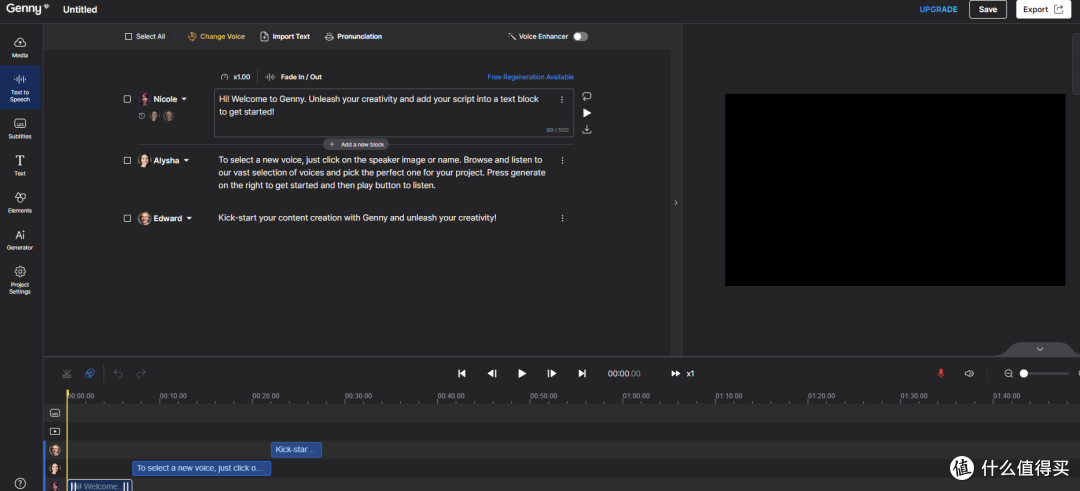Click Change Voice
This screenshot has height=491, width=1080.
click(x=216, y=36)
